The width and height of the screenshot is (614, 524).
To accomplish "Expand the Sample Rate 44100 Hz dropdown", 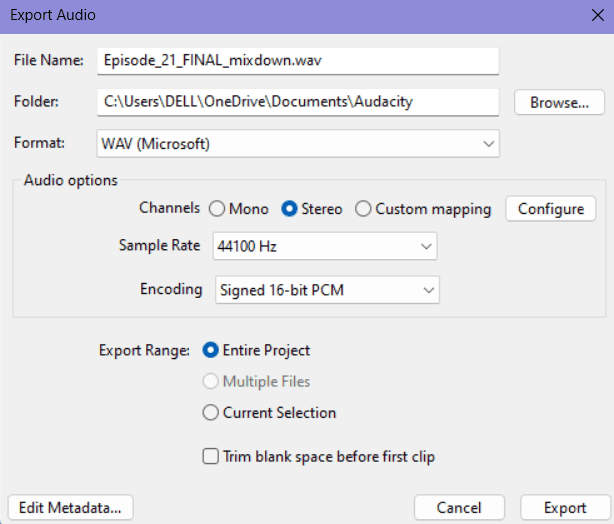I will (x=325, y=246).
